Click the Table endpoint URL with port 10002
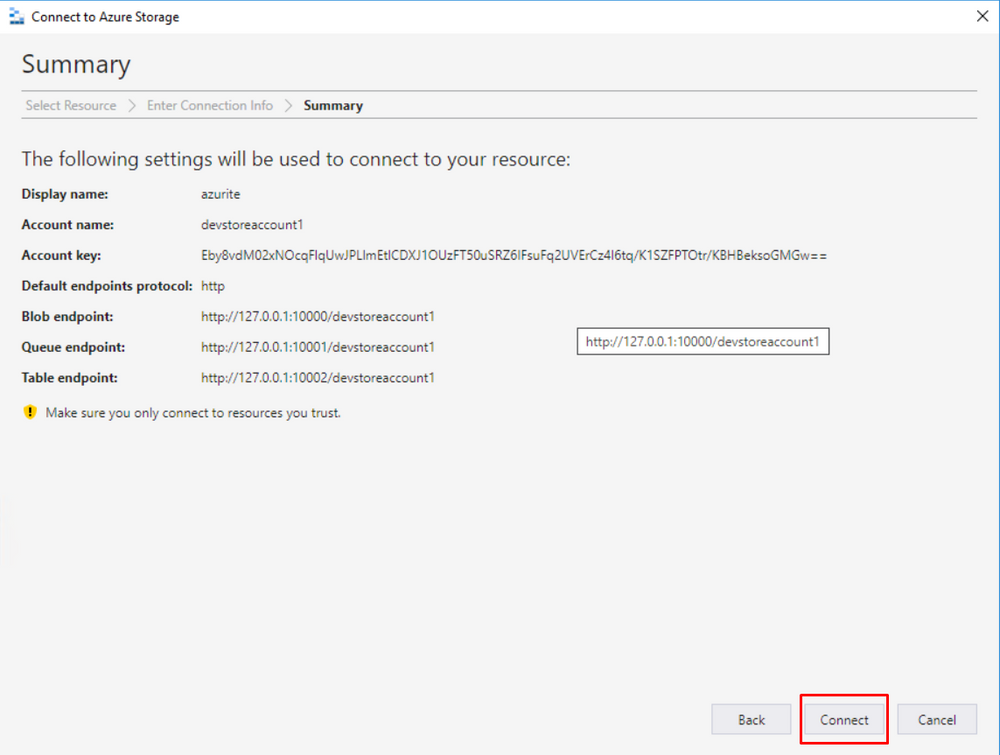1000x755 pixels. (318, 378)
